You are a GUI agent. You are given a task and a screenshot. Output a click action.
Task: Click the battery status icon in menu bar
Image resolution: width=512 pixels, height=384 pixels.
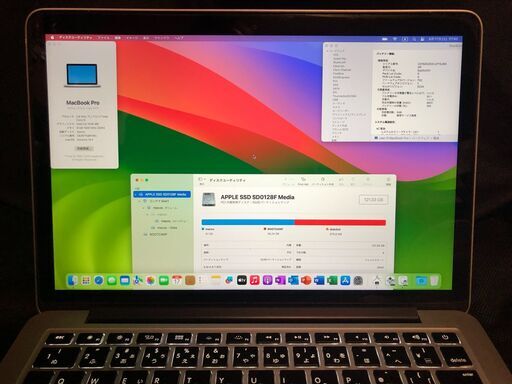coord(385,39)
